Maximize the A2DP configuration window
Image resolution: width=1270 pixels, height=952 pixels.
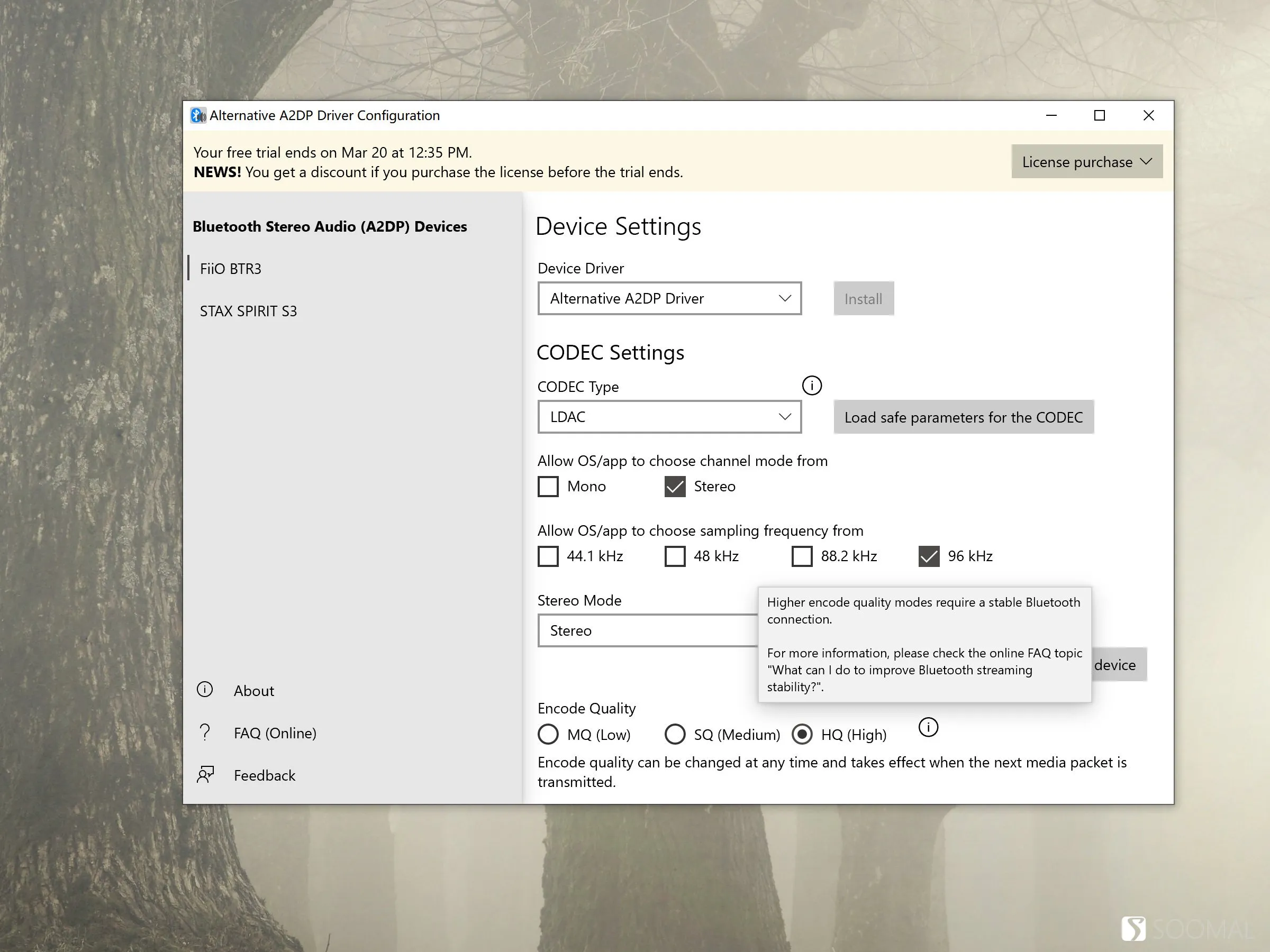1100,115
